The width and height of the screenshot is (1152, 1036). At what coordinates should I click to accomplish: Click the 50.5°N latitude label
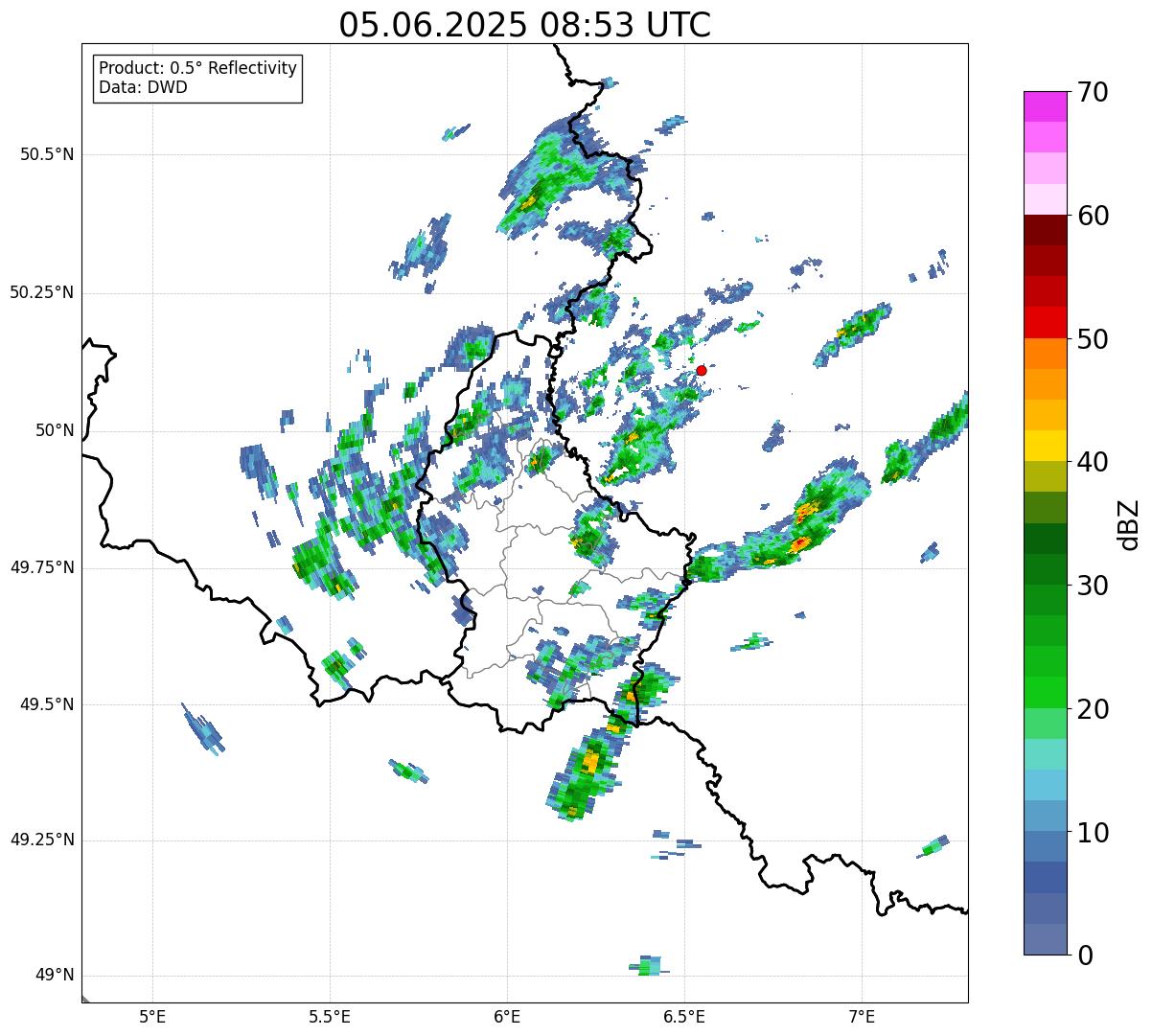click(x=47, y=154)
